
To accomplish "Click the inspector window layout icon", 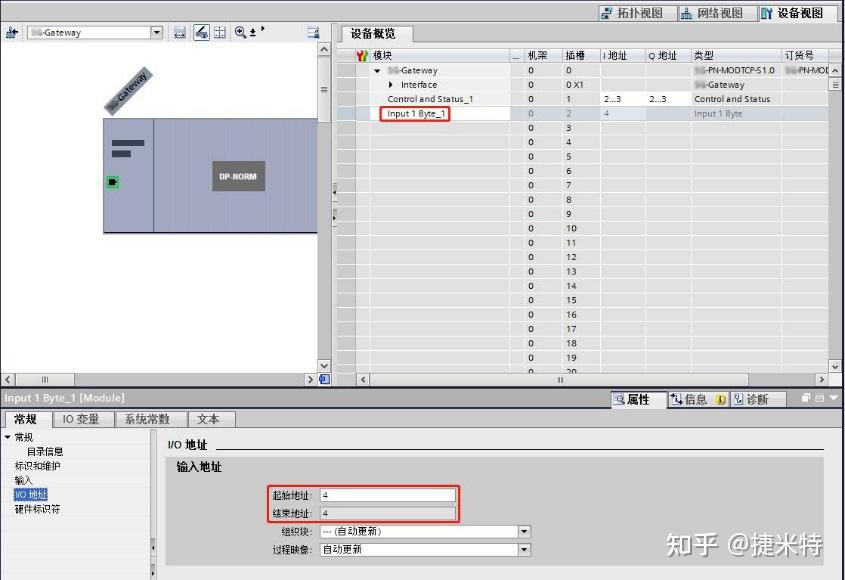I will click(x=819, y=398).
